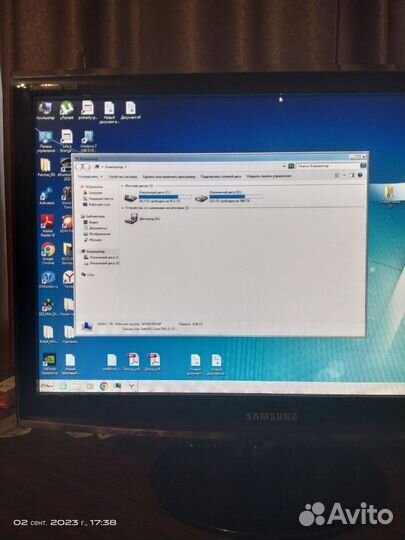
Task: Collapse the Devices with removable storage group
Action: coord(122,208)
